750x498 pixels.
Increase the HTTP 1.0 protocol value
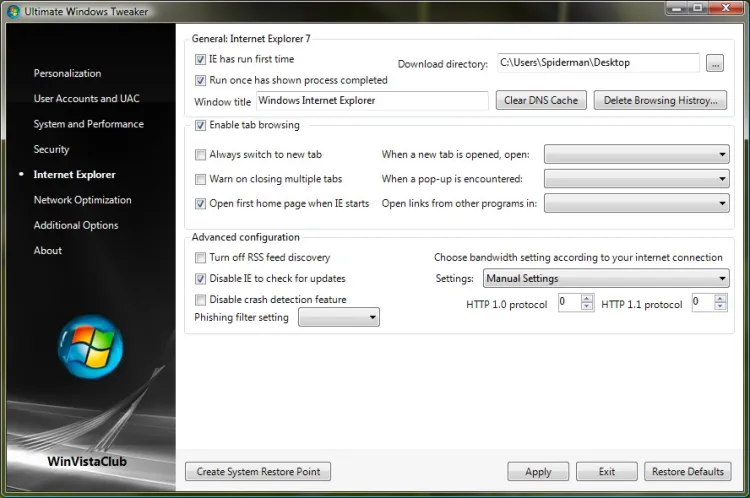(587, 299)
